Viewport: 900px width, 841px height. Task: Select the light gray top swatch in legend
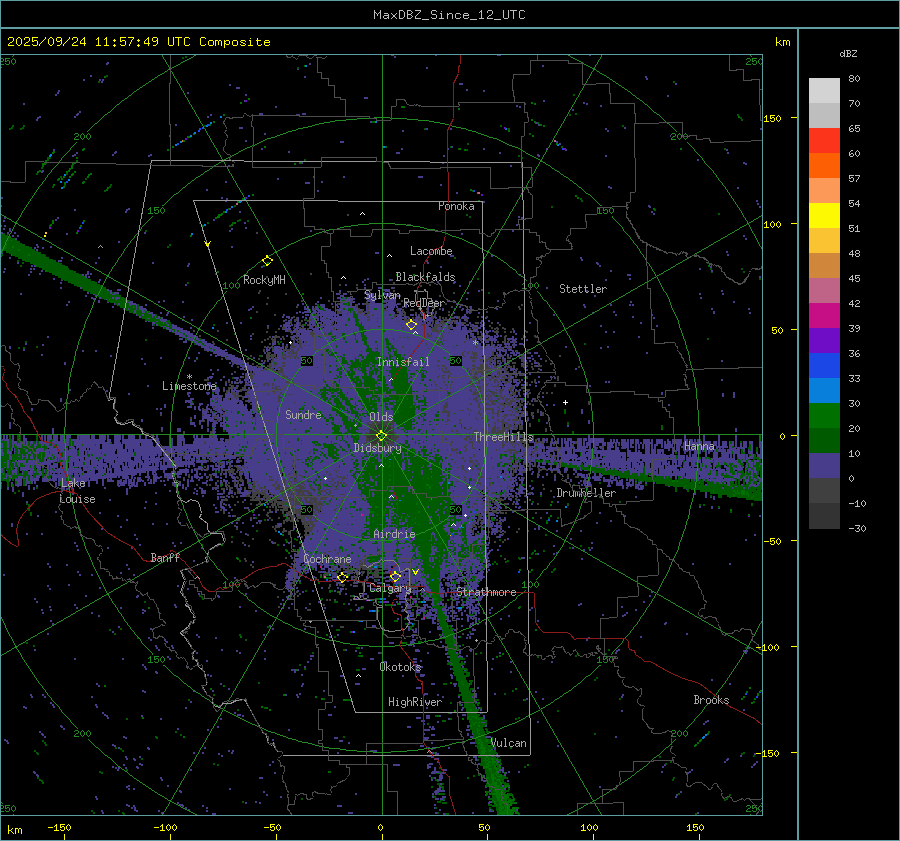[824, 90]
